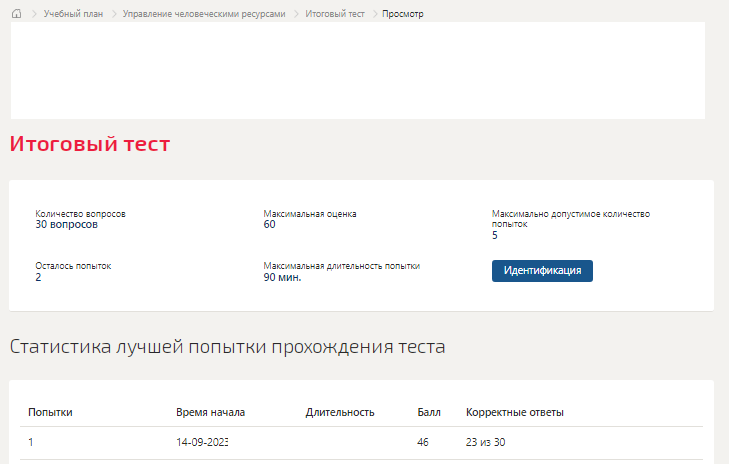The image size is (729, 464).
Task: Go to Учебный план breadcrumb
Action: pyautogui.click(x=73, y=14)
